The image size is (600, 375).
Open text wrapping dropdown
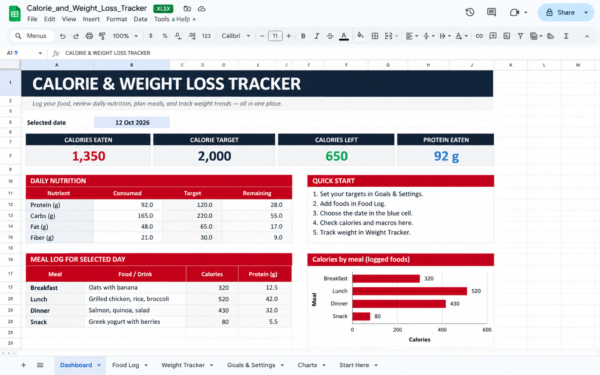[x=445, y=36]
